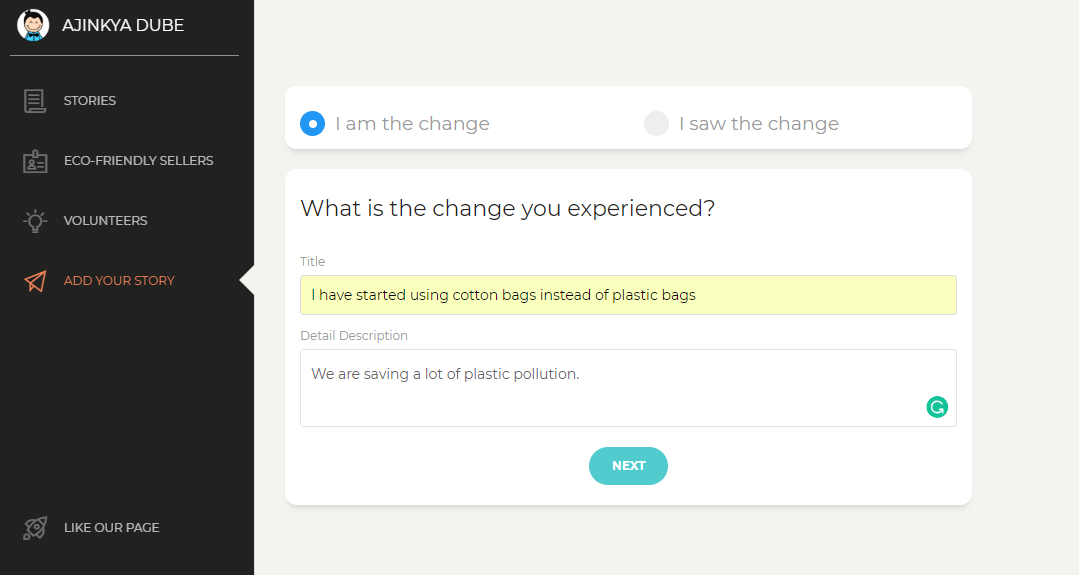
Task: Click the rocket icon in sidebar
Action: pos(35,528)
